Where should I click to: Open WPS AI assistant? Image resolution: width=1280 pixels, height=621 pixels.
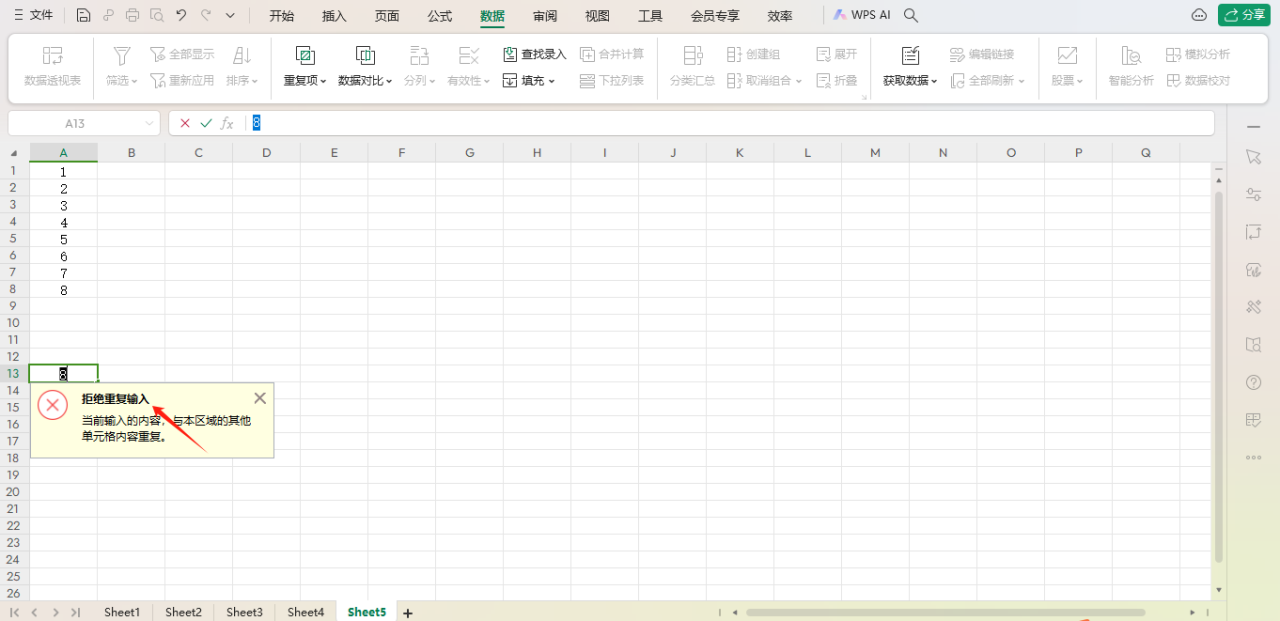[x=860, y=16]
